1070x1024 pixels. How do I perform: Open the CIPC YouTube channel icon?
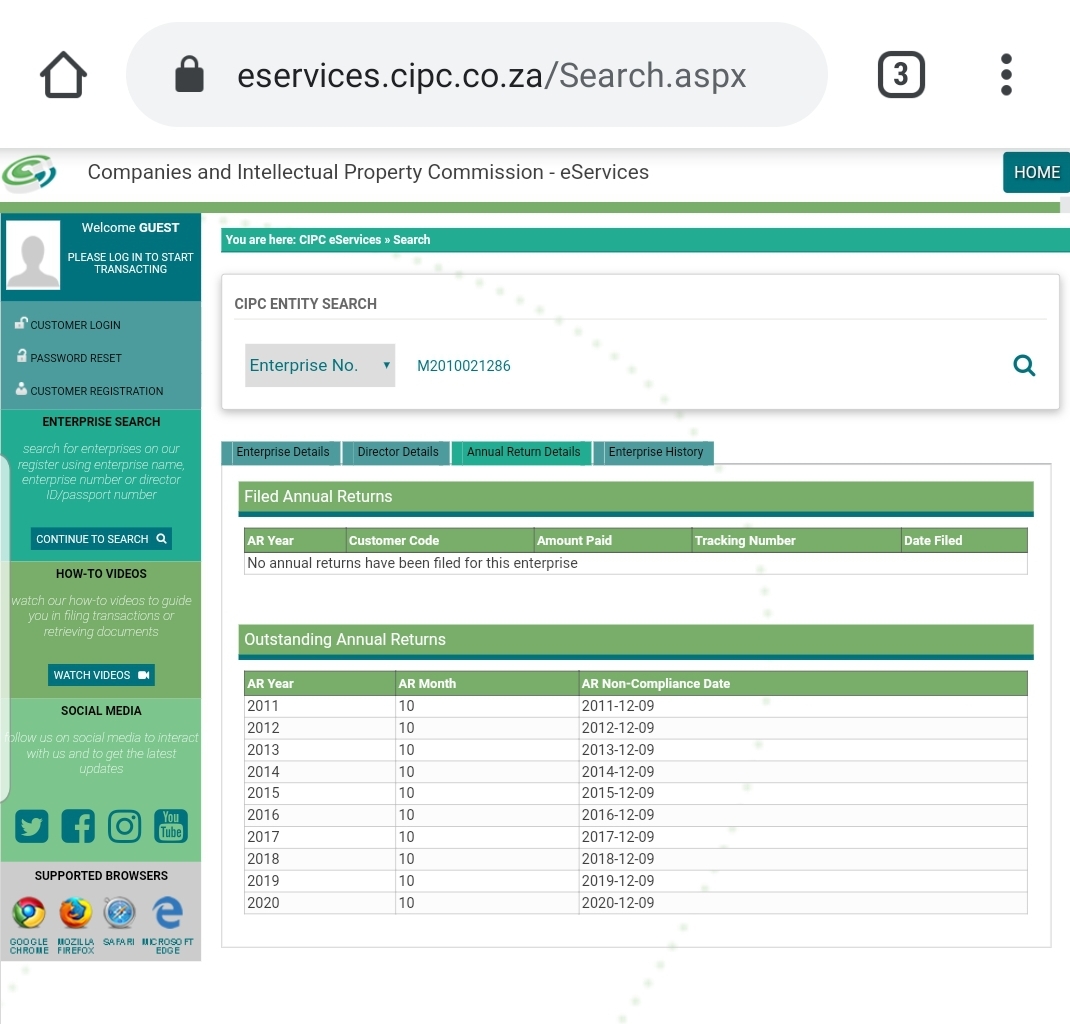coord(171,826)
